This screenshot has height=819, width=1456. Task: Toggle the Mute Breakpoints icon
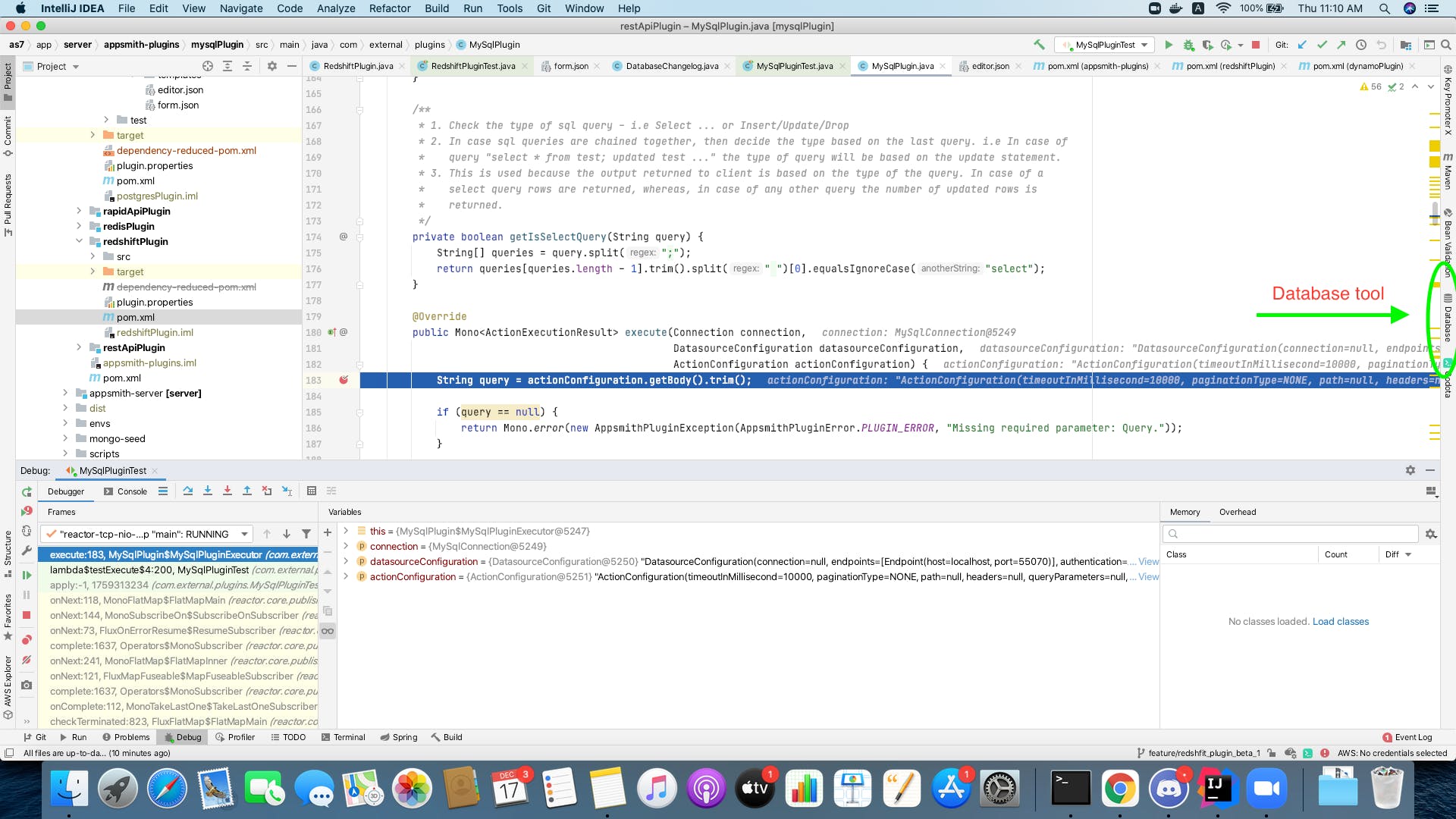27,661
